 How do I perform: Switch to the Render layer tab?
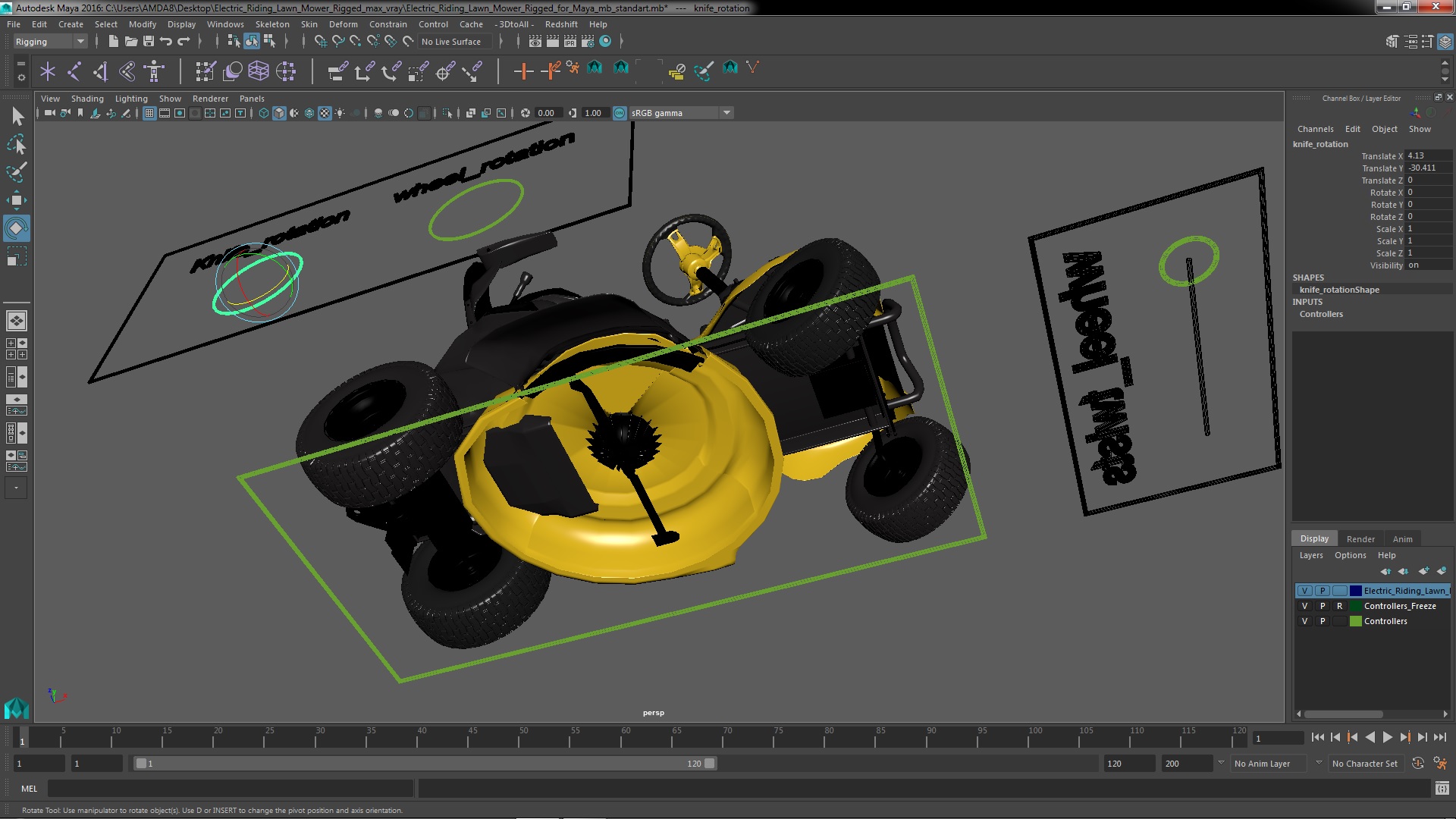tap(1360, 539)
